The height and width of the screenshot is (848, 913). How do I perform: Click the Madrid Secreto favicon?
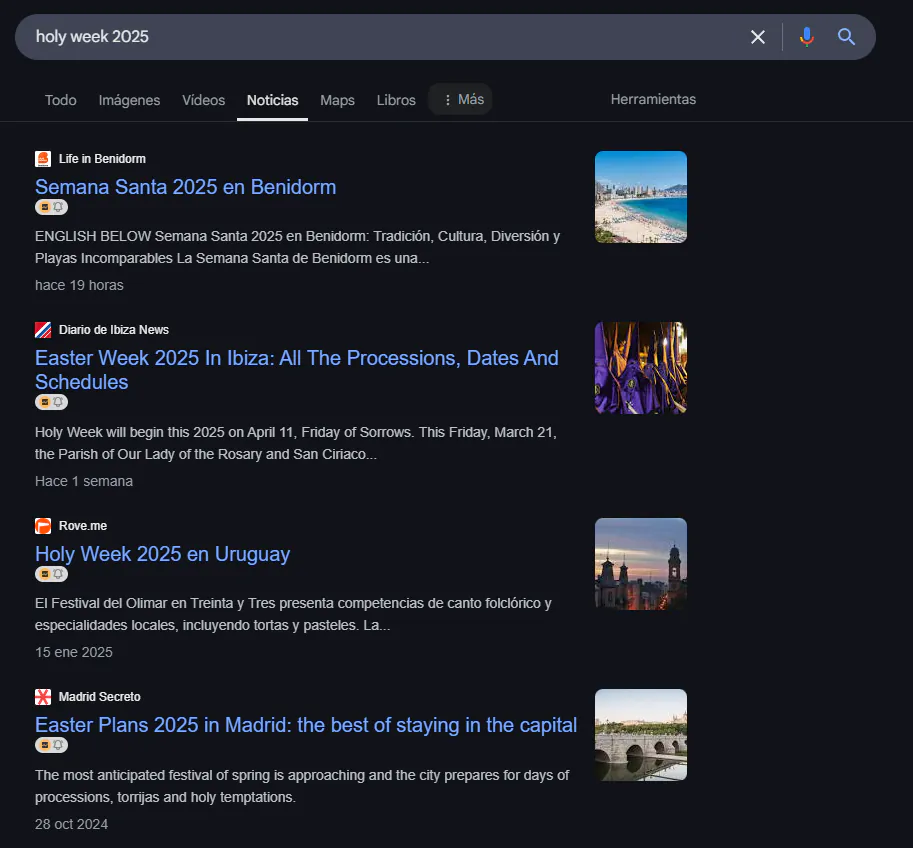(x=43, y=697)
